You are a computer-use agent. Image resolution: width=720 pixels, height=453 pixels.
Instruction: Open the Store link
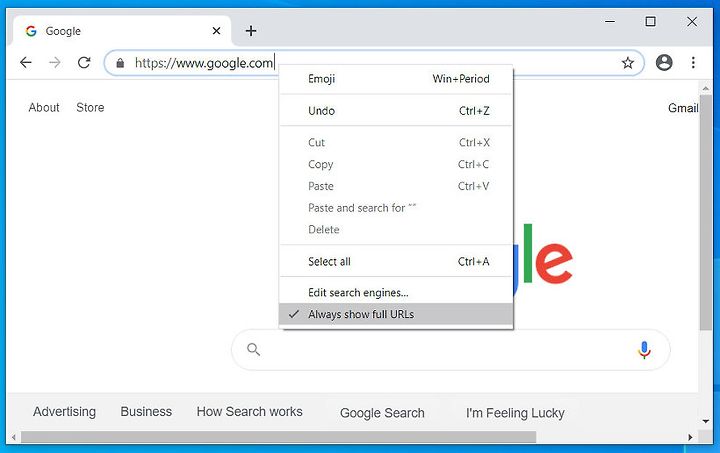click(90, 107)
